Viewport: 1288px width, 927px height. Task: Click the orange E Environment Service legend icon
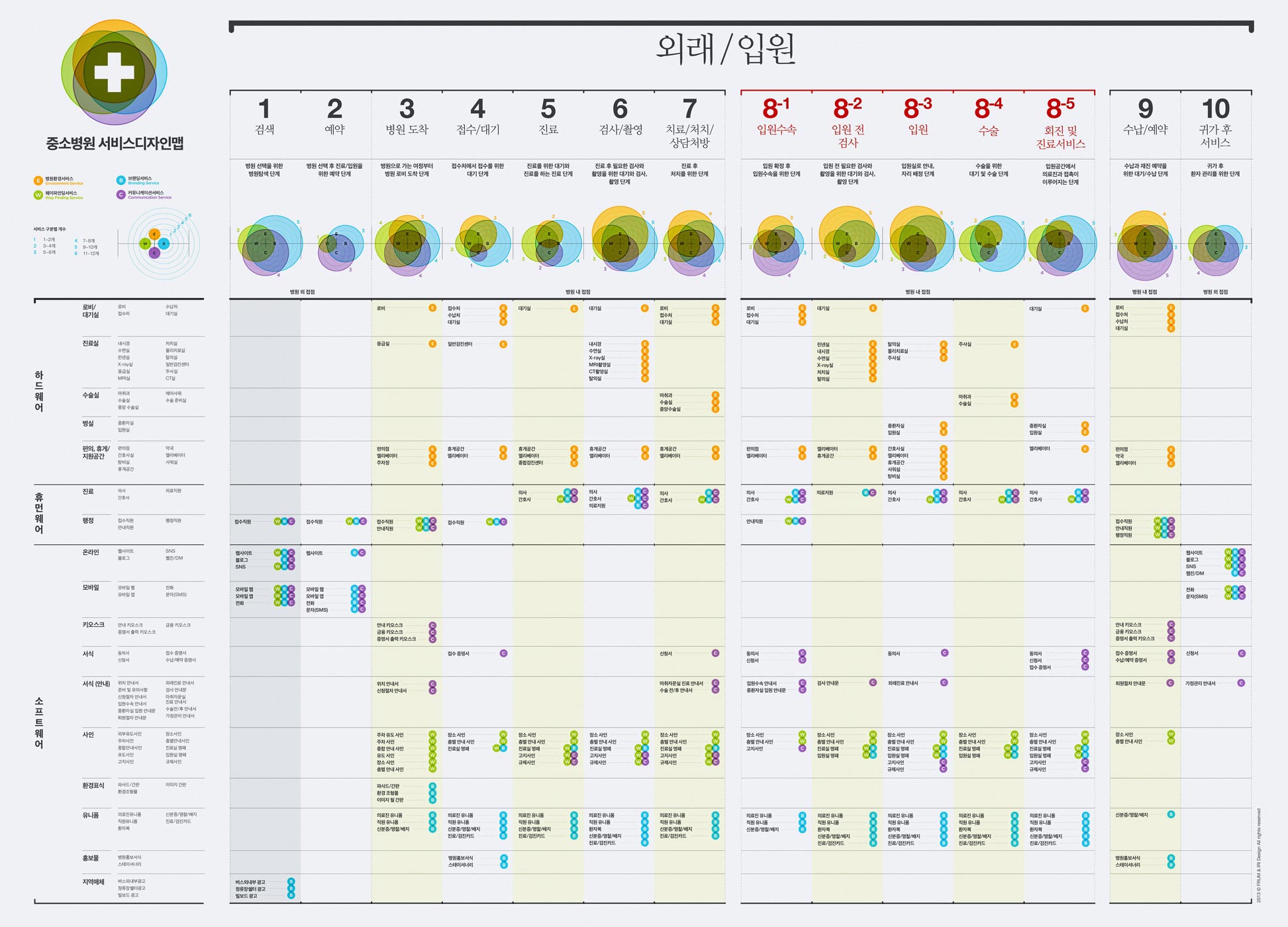[x=38, y=181]
